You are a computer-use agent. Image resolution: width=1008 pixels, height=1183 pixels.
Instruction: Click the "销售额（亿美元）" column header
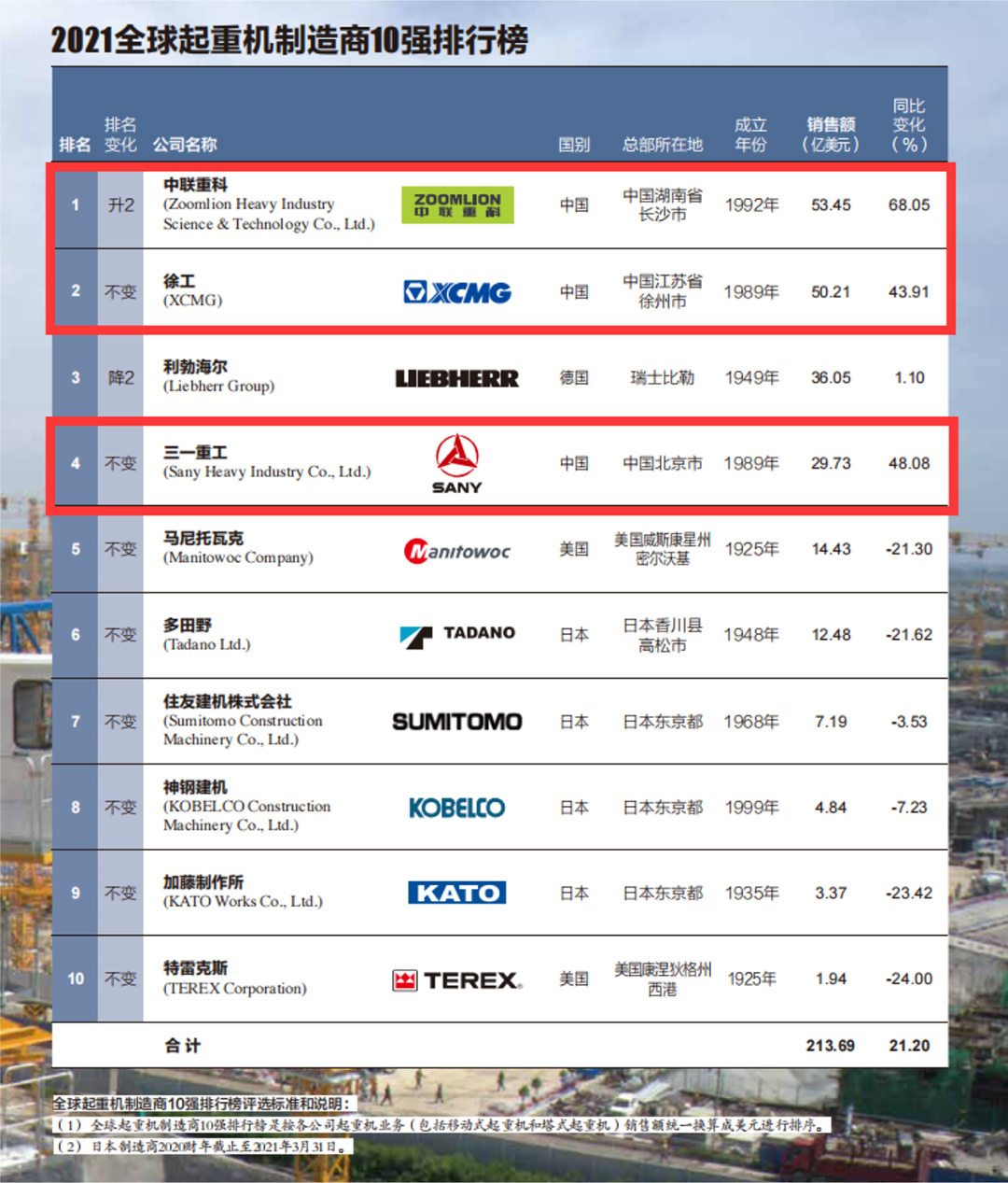pos(831,134)
